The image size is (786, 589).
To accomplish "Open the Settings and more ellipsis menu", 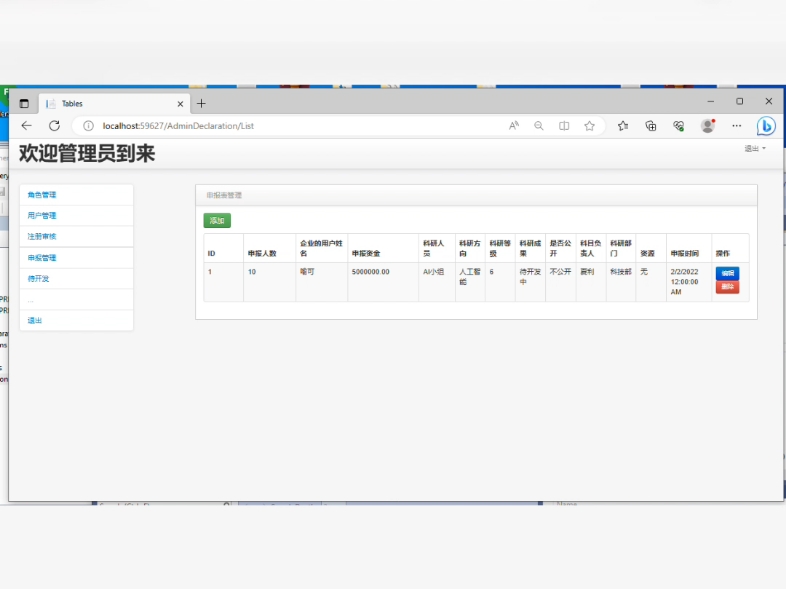I will pos(736,126).
